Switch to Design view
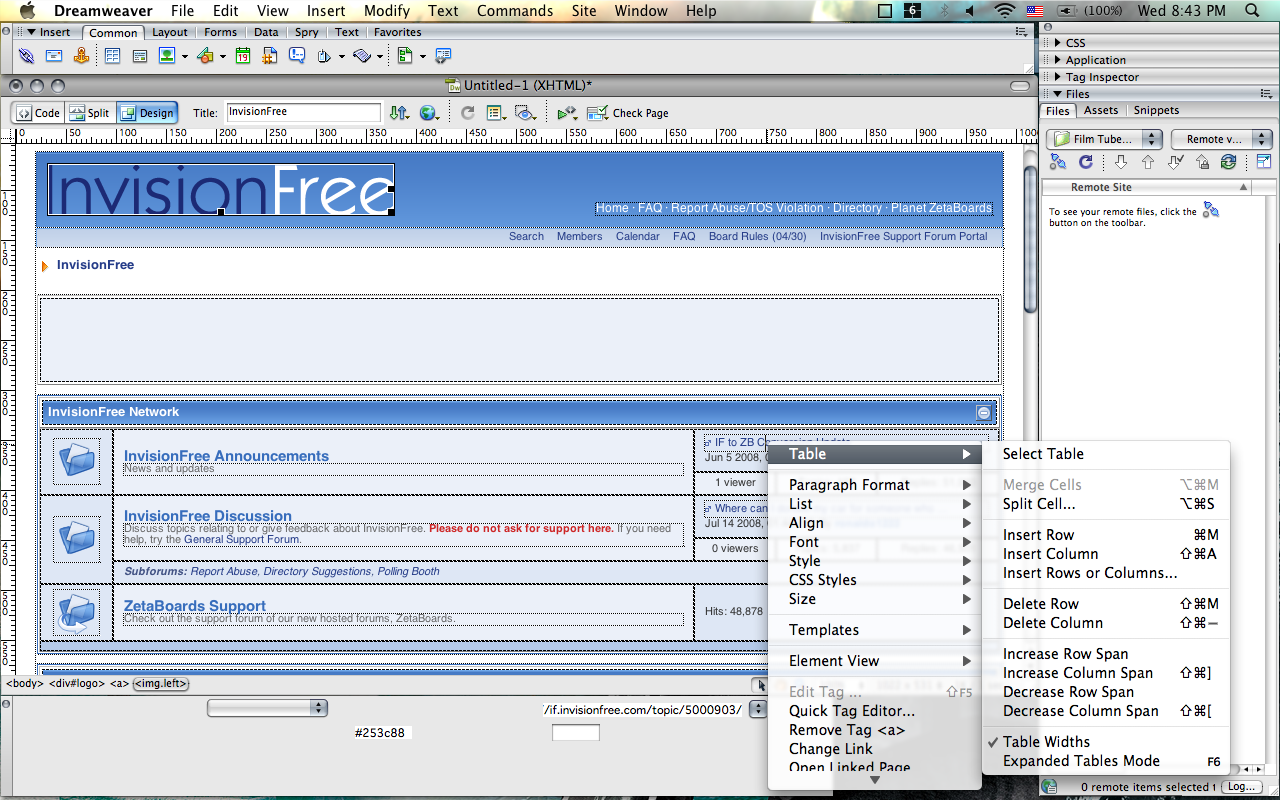1280x800 pixels. pyautogui.click(x=147, y=113)
